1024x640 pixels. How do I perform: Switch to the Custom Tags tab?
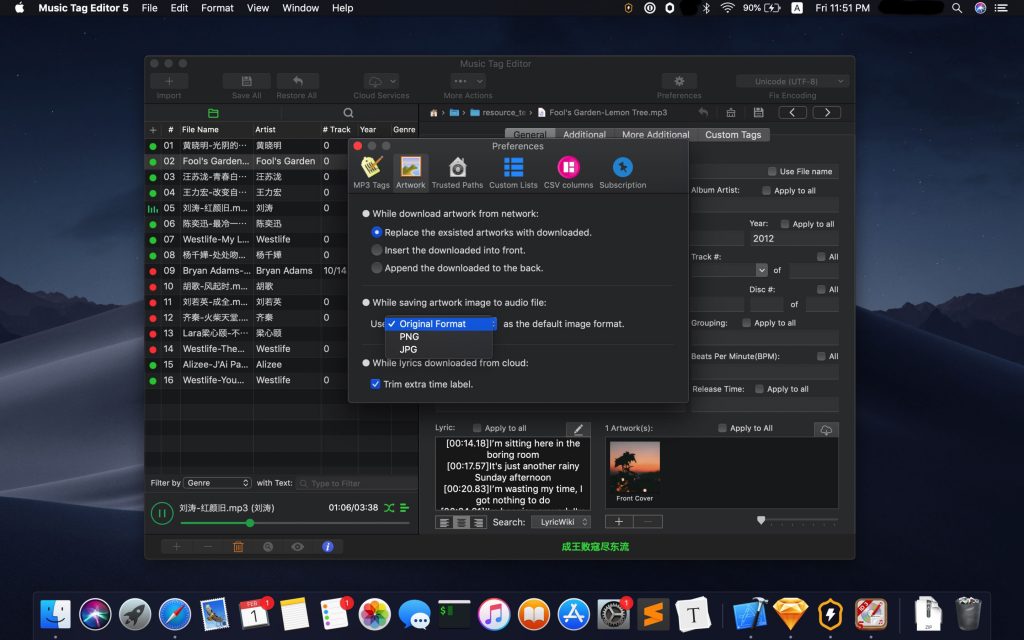[x=733, y=135]
